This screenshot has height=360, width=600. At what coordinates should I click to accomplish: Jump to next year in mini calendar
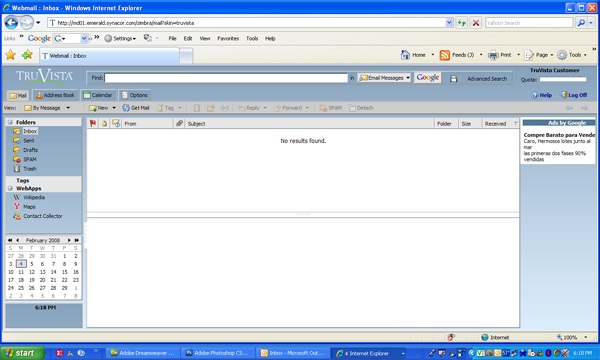(x=77, y=240)
